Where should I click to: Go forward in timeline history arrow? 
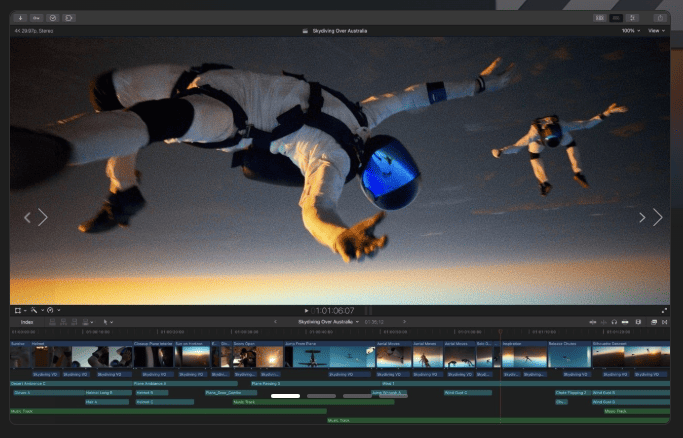(x=404, y=322)
